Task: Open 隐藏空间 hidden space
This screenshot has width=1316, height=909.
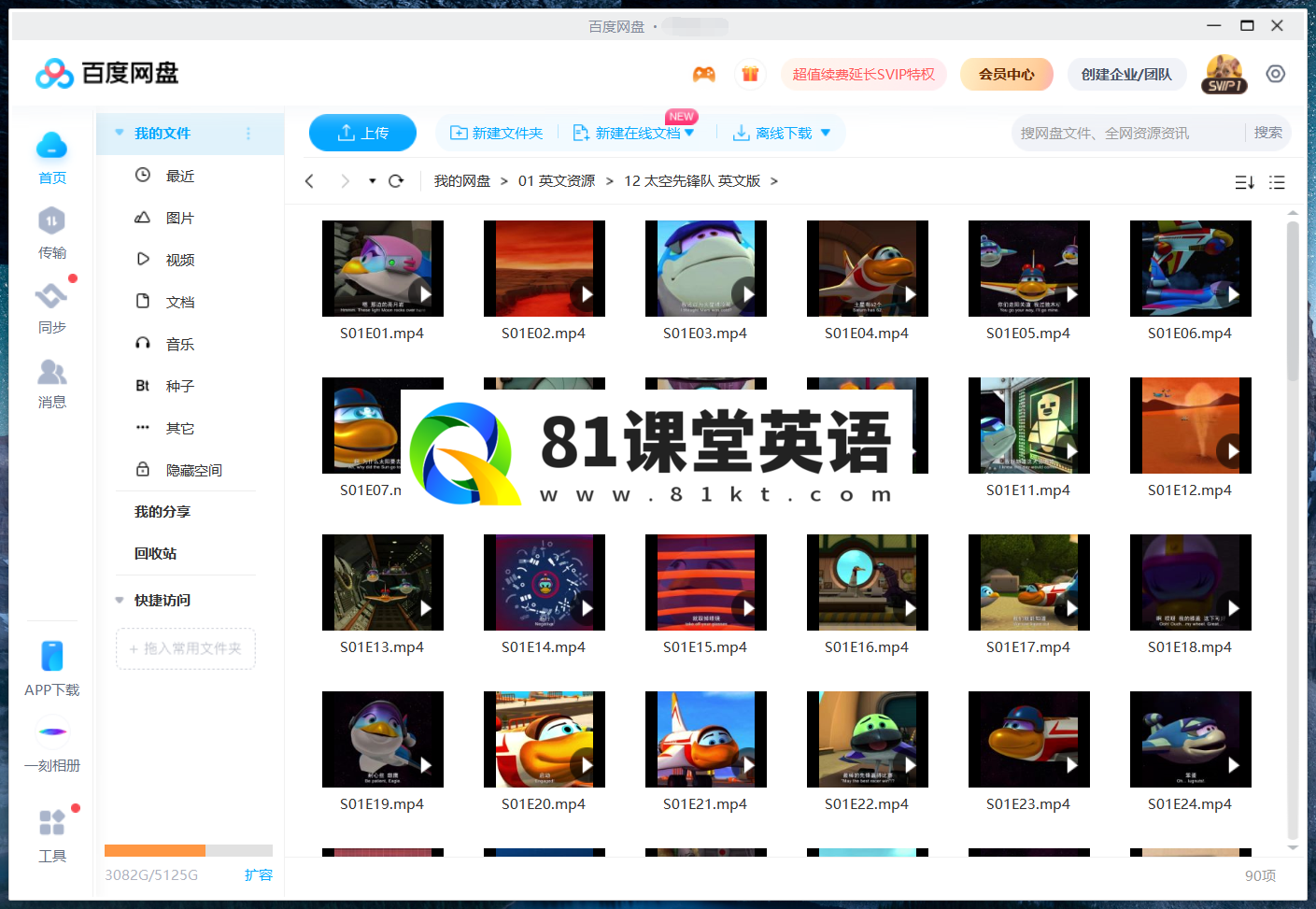Action: (x=193, y=470)
